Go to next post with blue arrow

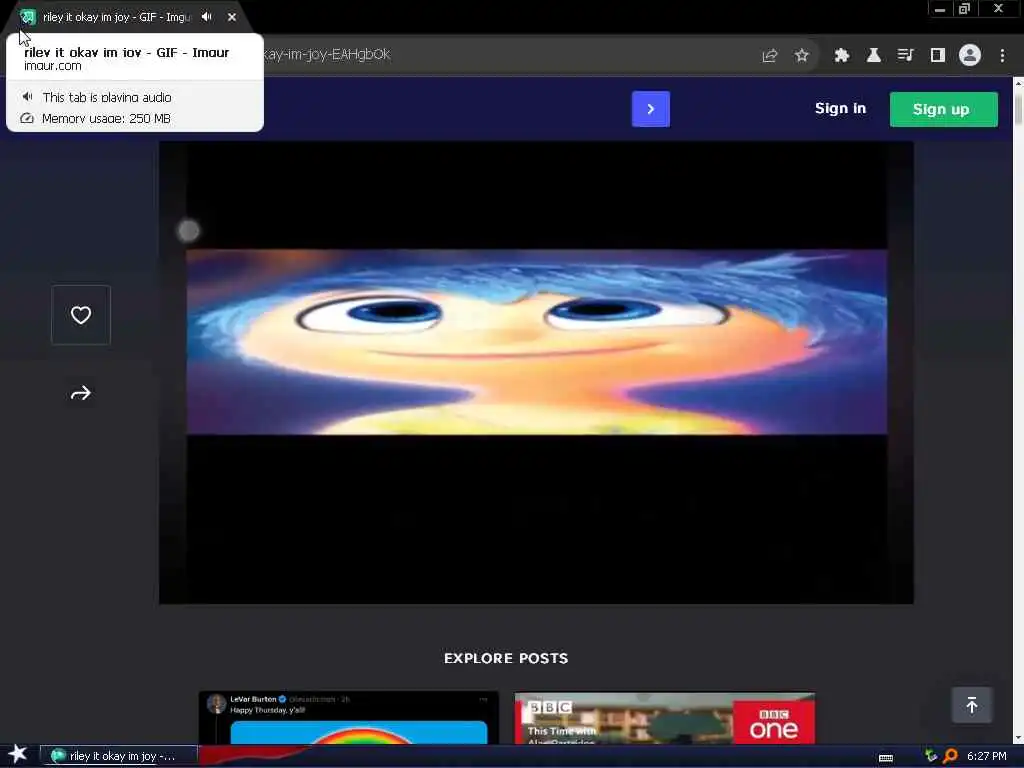[650, 109]
